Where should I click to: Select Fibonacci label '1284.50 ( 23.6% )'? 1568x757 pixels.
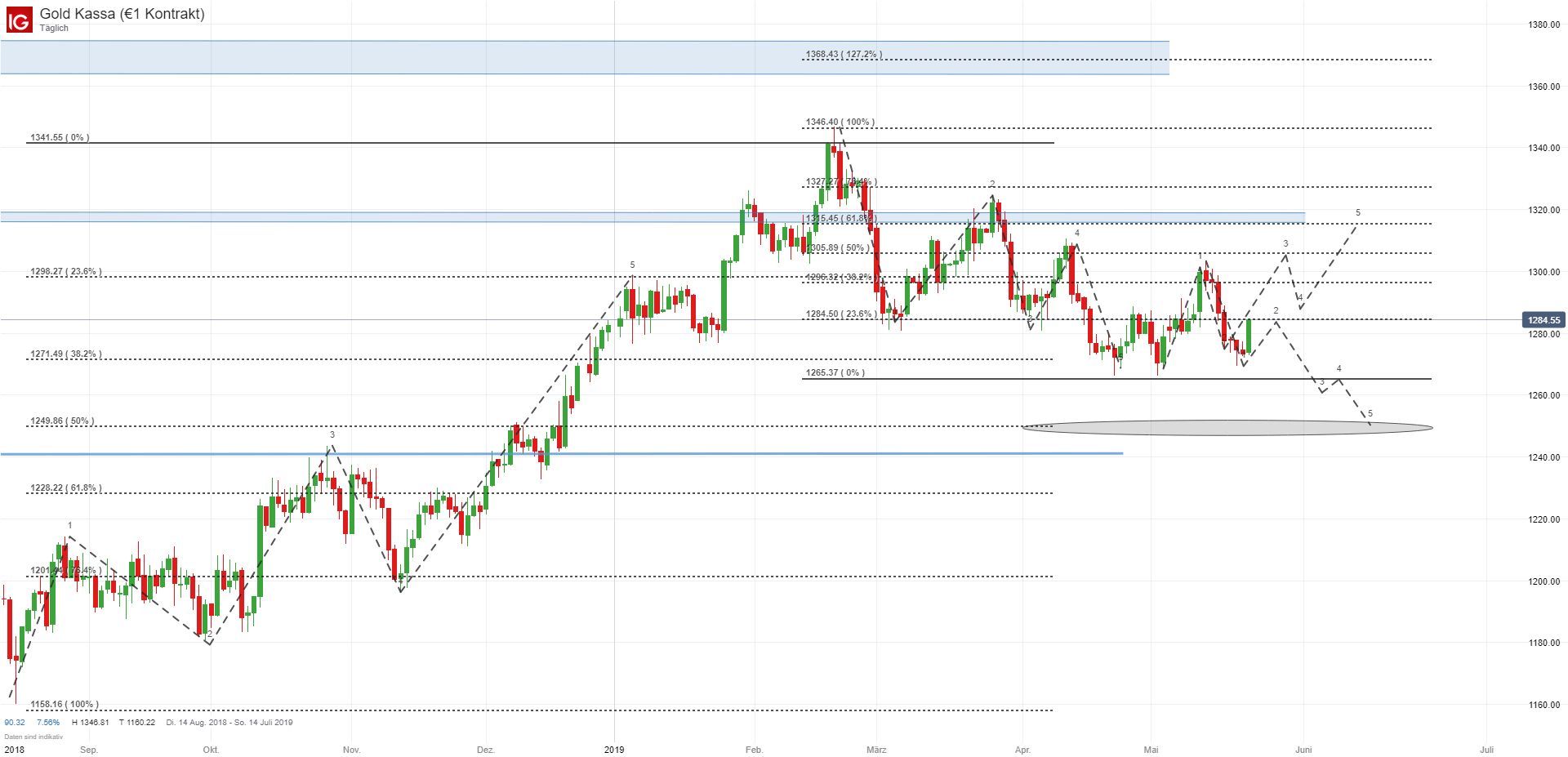[841, 314]
